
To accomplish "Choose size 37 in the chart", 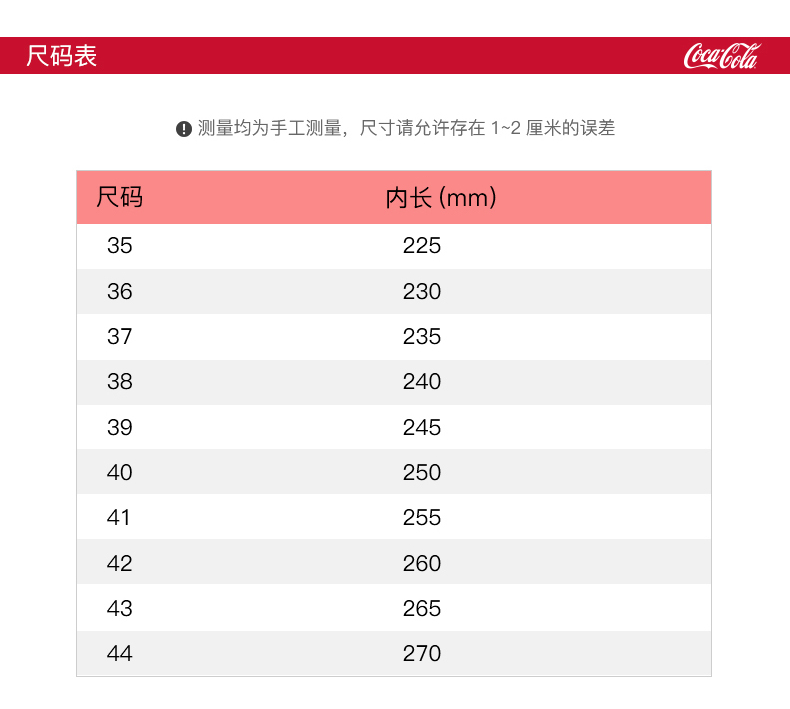I will pyautogui.click(x=120, y=337).
